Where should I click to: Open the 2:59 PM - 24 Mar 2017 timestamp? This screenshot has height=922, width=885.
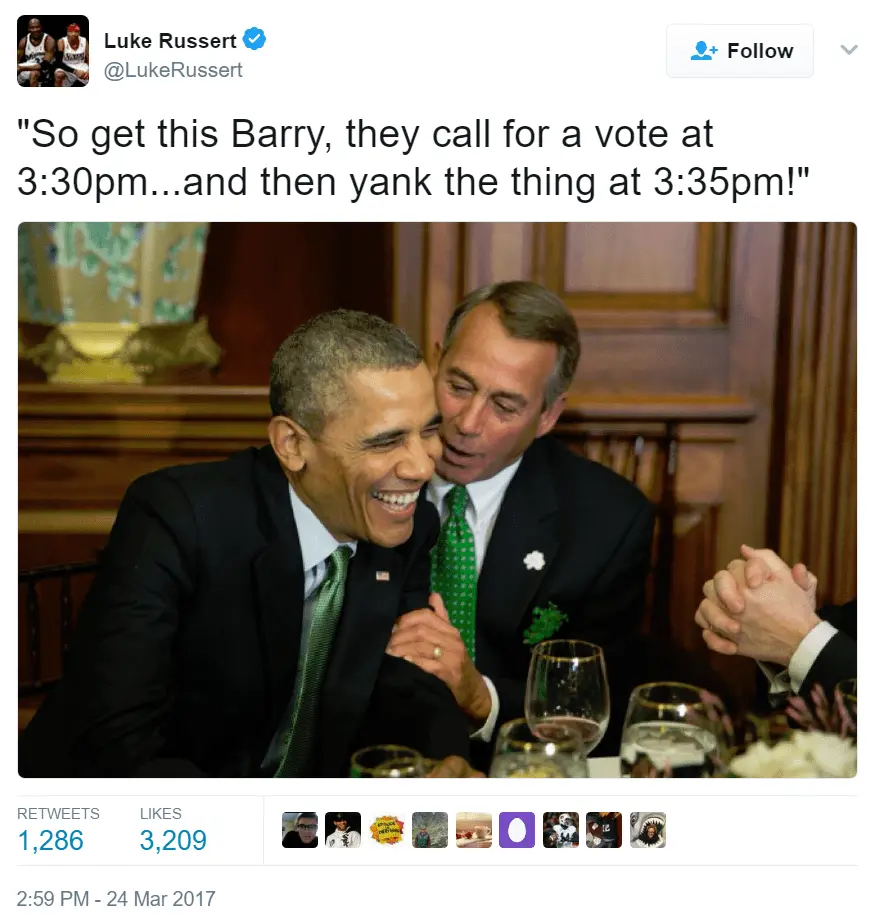pos(116,898)
